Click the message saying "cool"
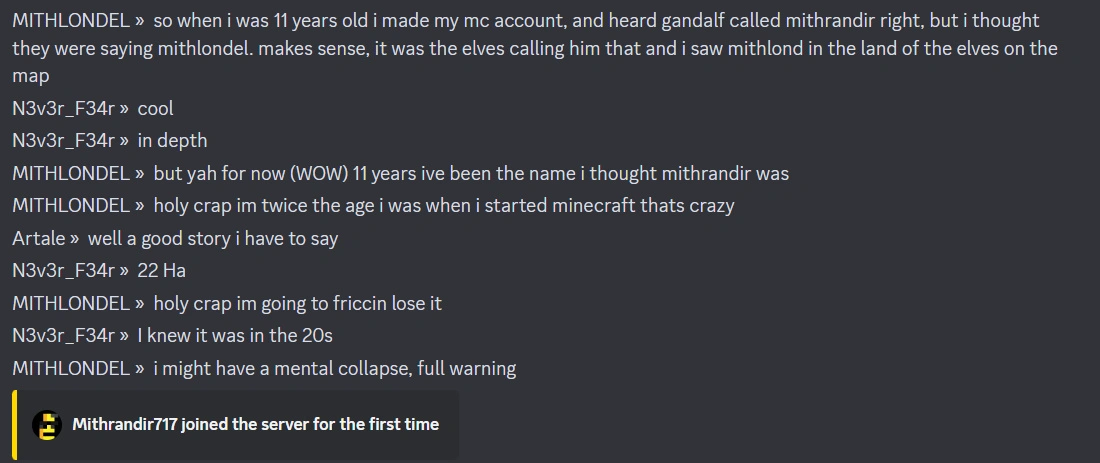 (x=155, y=109)
